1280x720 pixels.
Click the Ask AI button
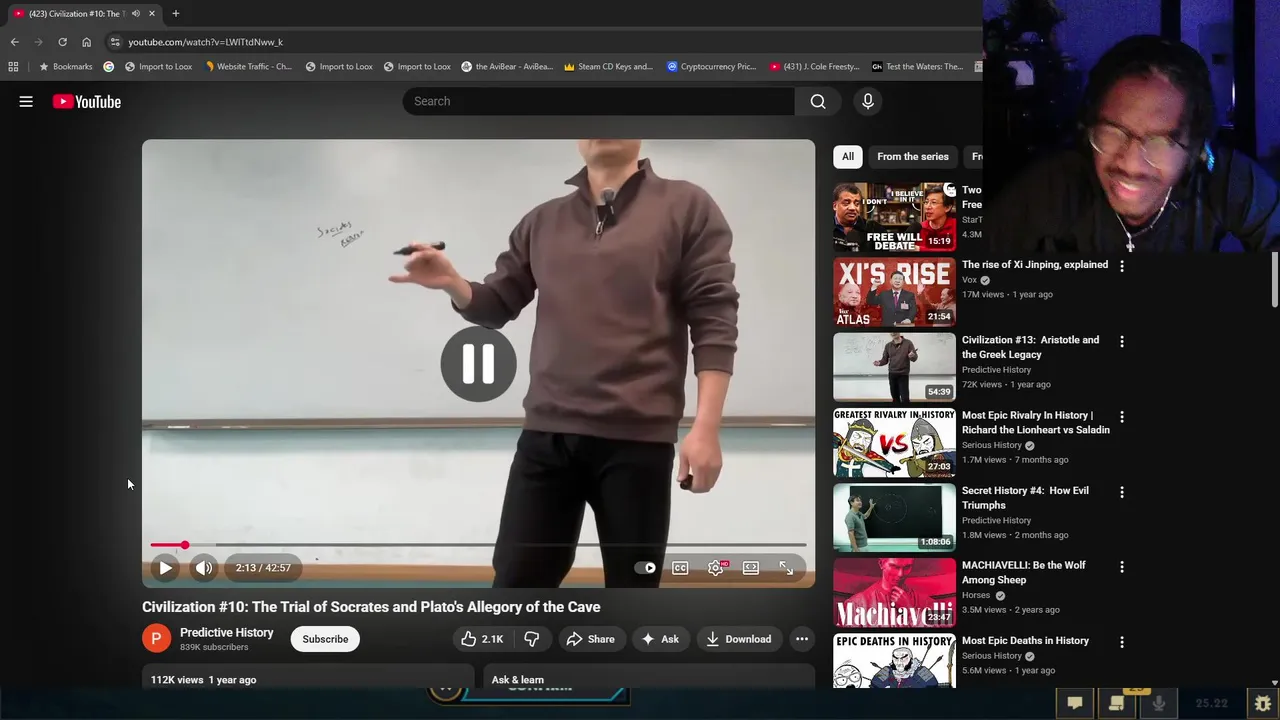tap(660, 639)
